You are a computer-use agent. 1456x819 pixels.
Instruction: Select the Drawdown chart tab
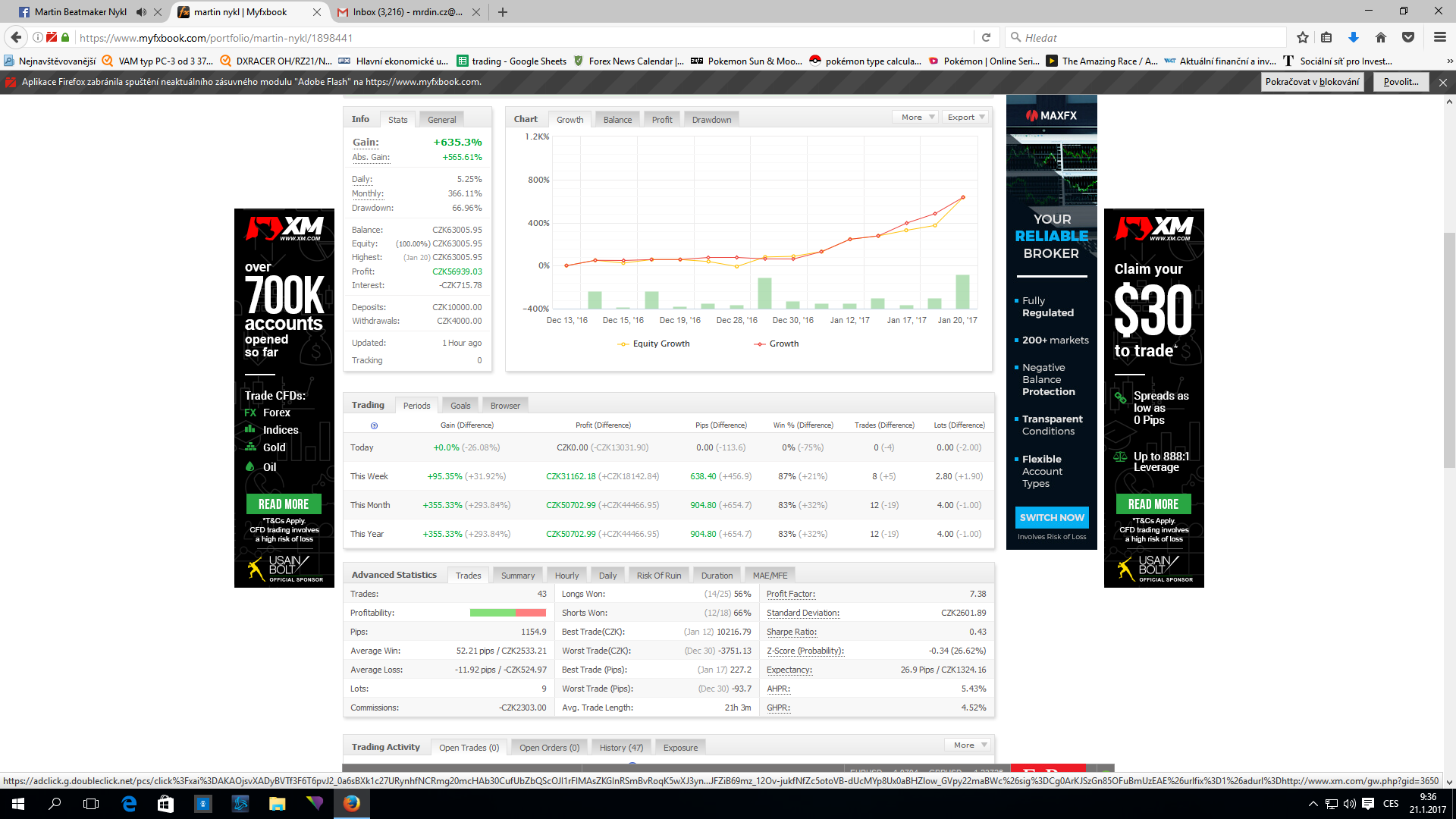click(x=711, y=120)
